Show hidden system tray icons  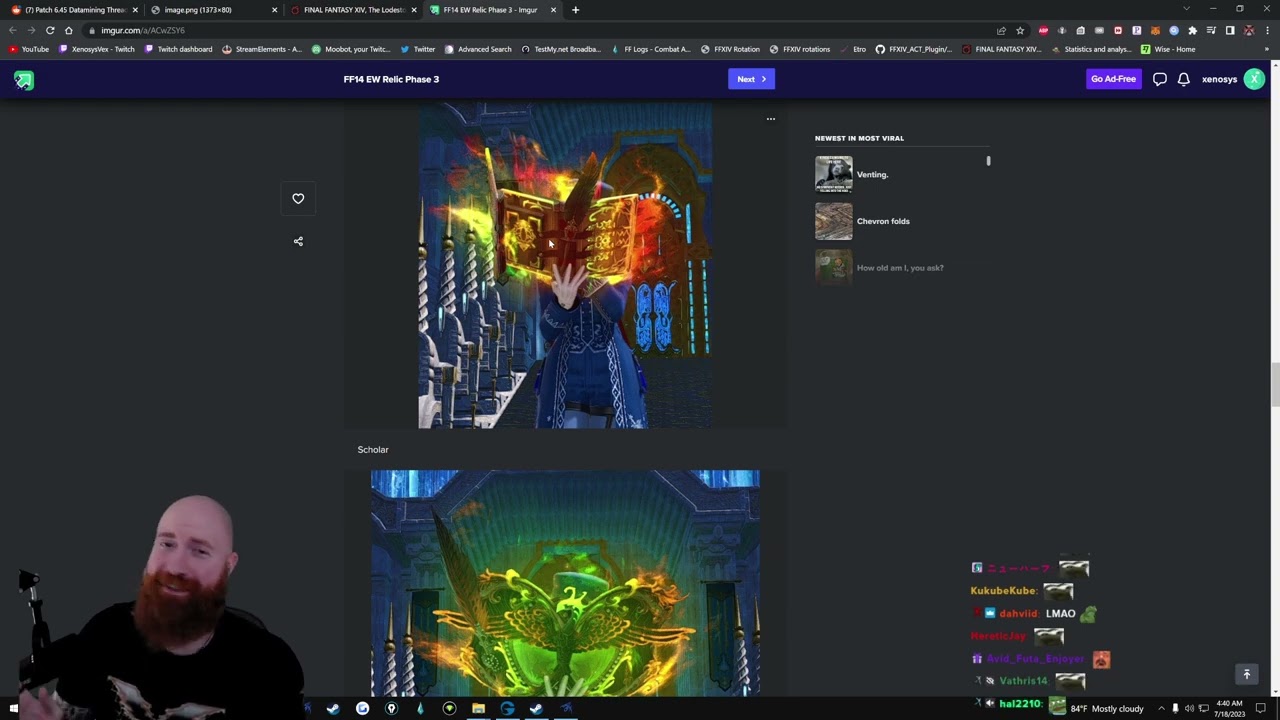tap(1161, 708)
